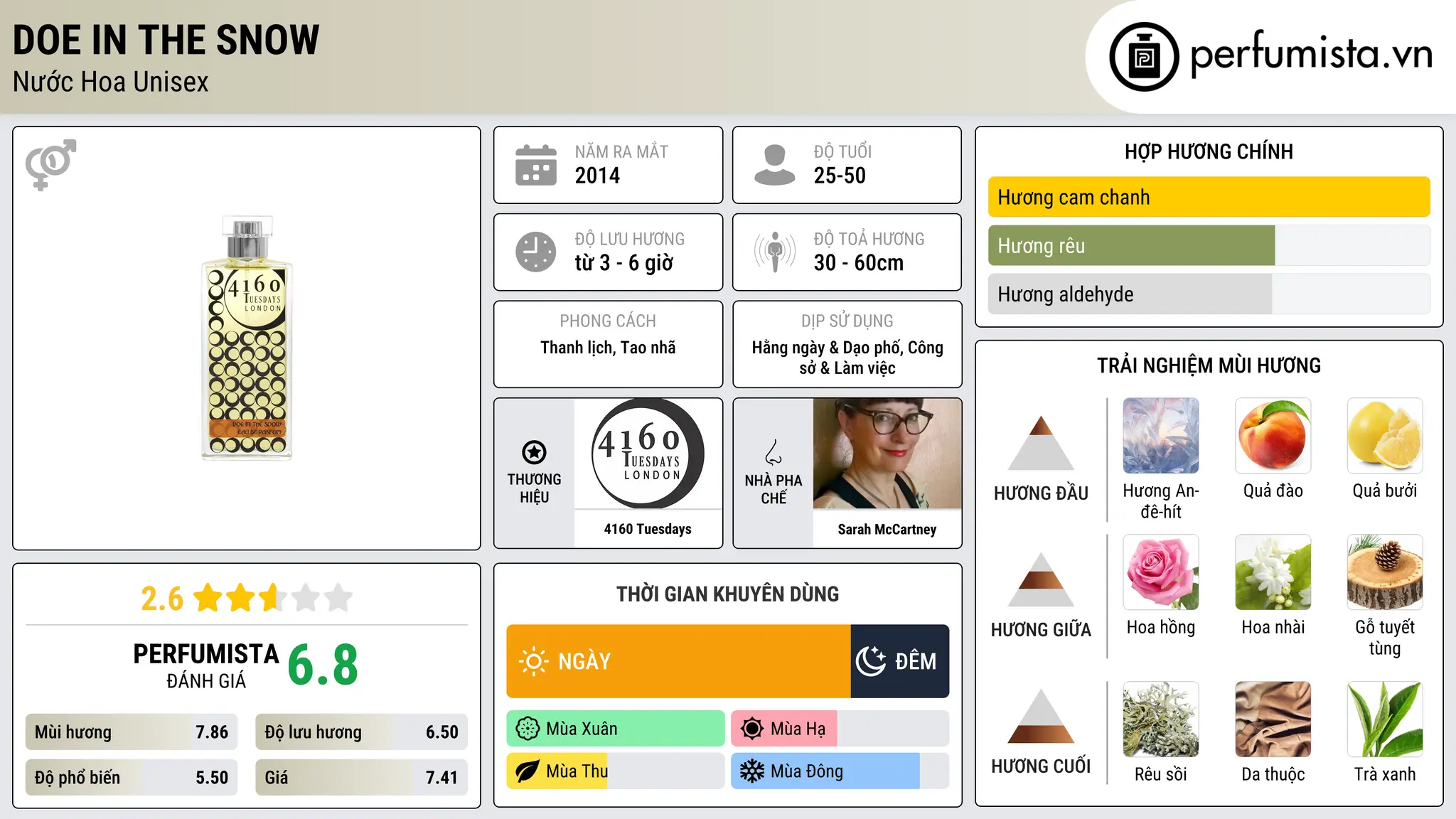Viewport: 1456px width, 819px height.
Task: Select the Hoa nhài jasmine note image
Action: [1273, 572]
